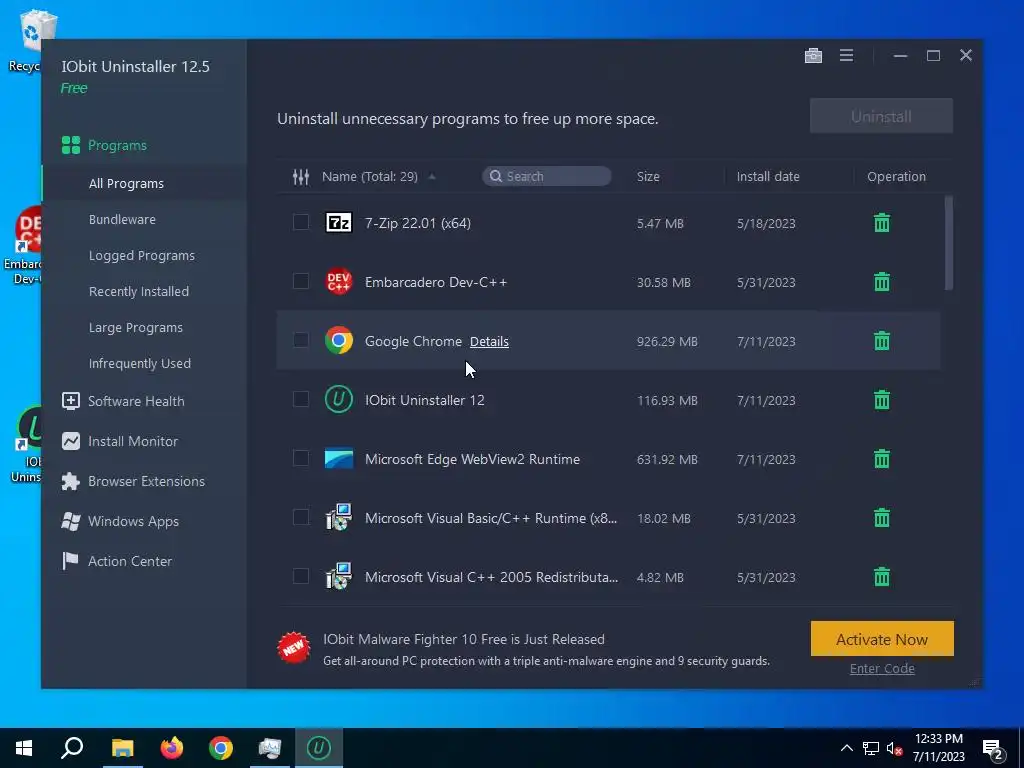Click the IObit Uninstaller logo in list

tap(338, 400)
